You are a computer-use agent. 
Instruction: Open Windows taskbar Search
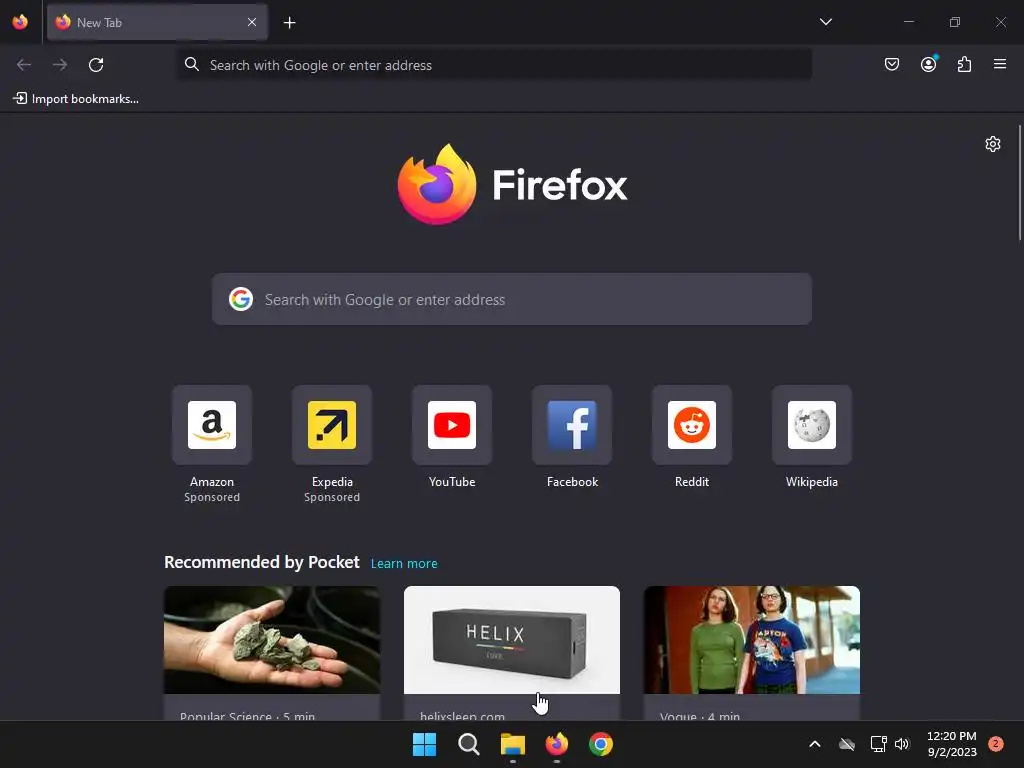pyautogui.click(x=468, y=744)
